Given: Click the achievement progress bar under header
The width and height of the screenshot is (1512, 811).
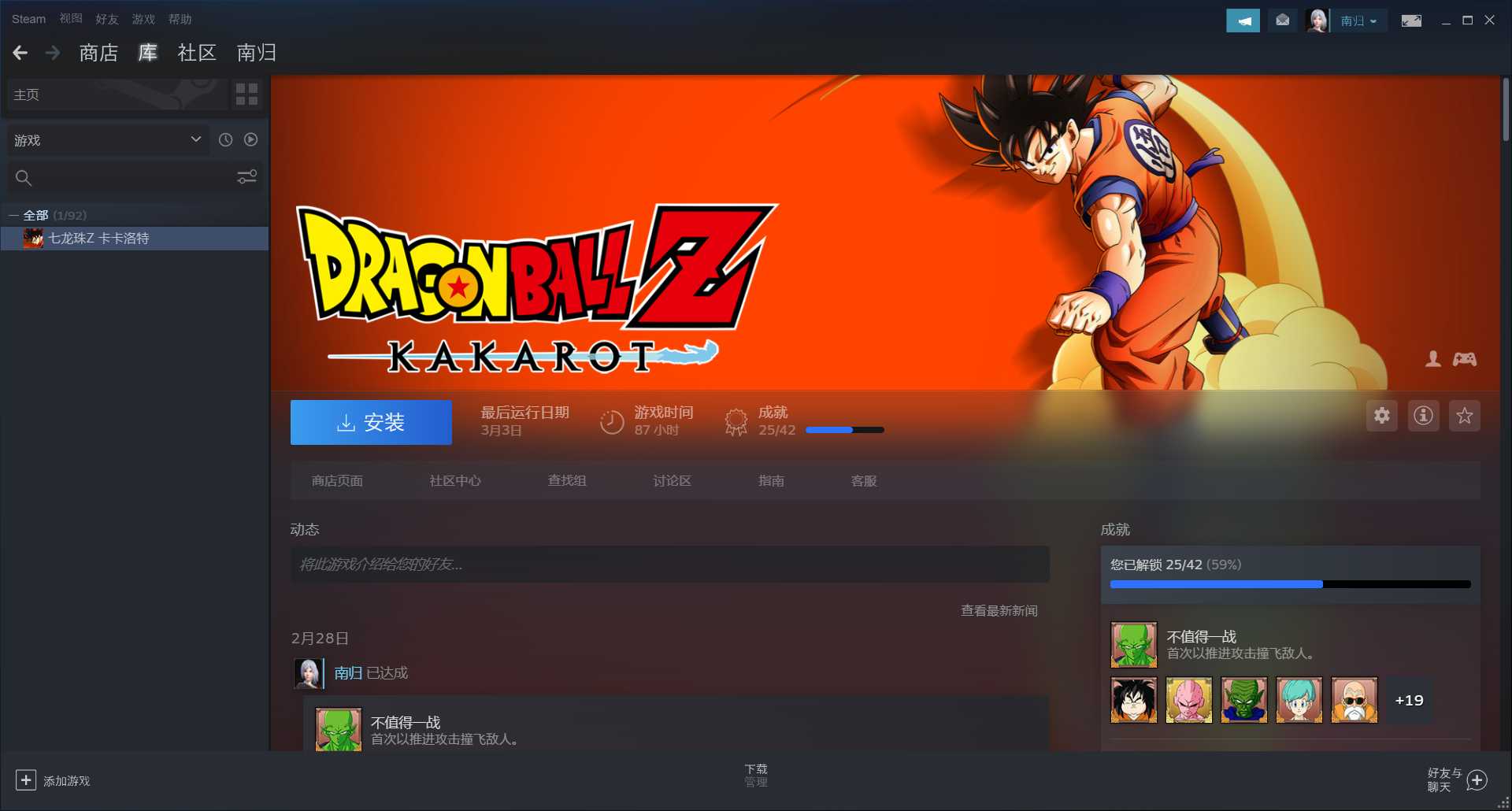Looking at the screenshot, I should click(x=845, y=430).
